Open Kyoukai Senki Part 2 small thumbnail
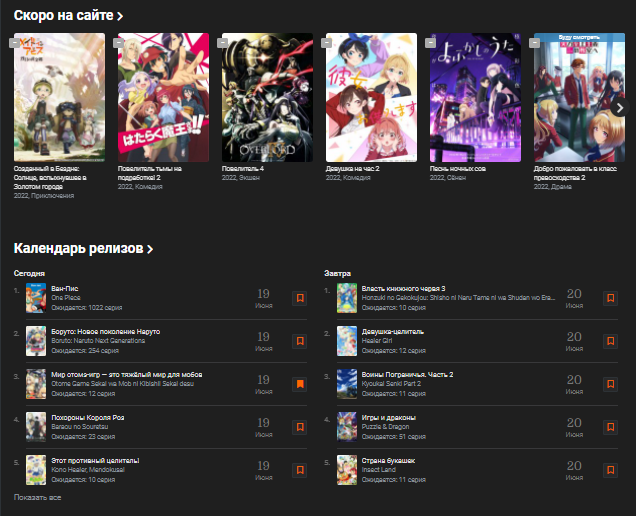The width and height of the screenshot is (636, 516). click(347, 384)
